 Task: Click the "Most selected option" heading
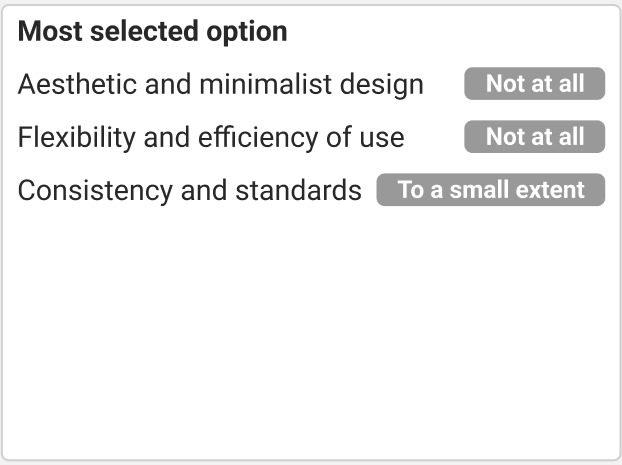coord(152,32)
